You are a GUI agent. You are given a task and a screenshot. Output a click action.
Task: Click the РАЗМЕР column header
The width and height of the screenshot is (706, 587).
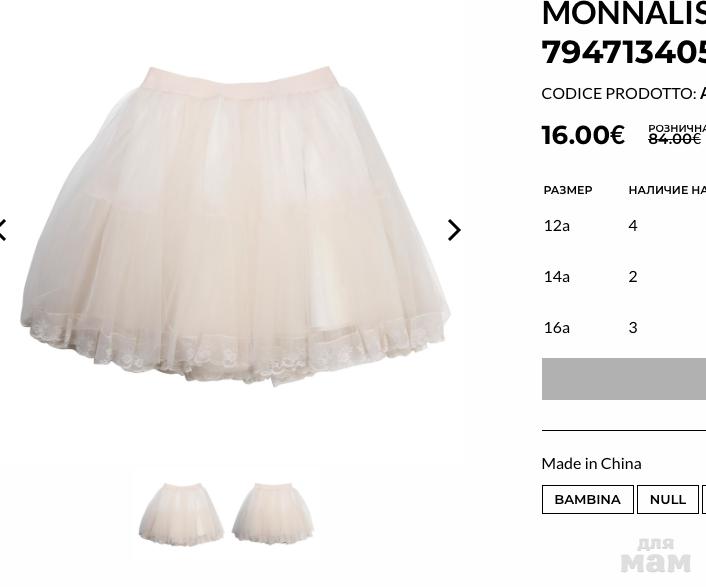pyautogui.click(x=568, y=190)
